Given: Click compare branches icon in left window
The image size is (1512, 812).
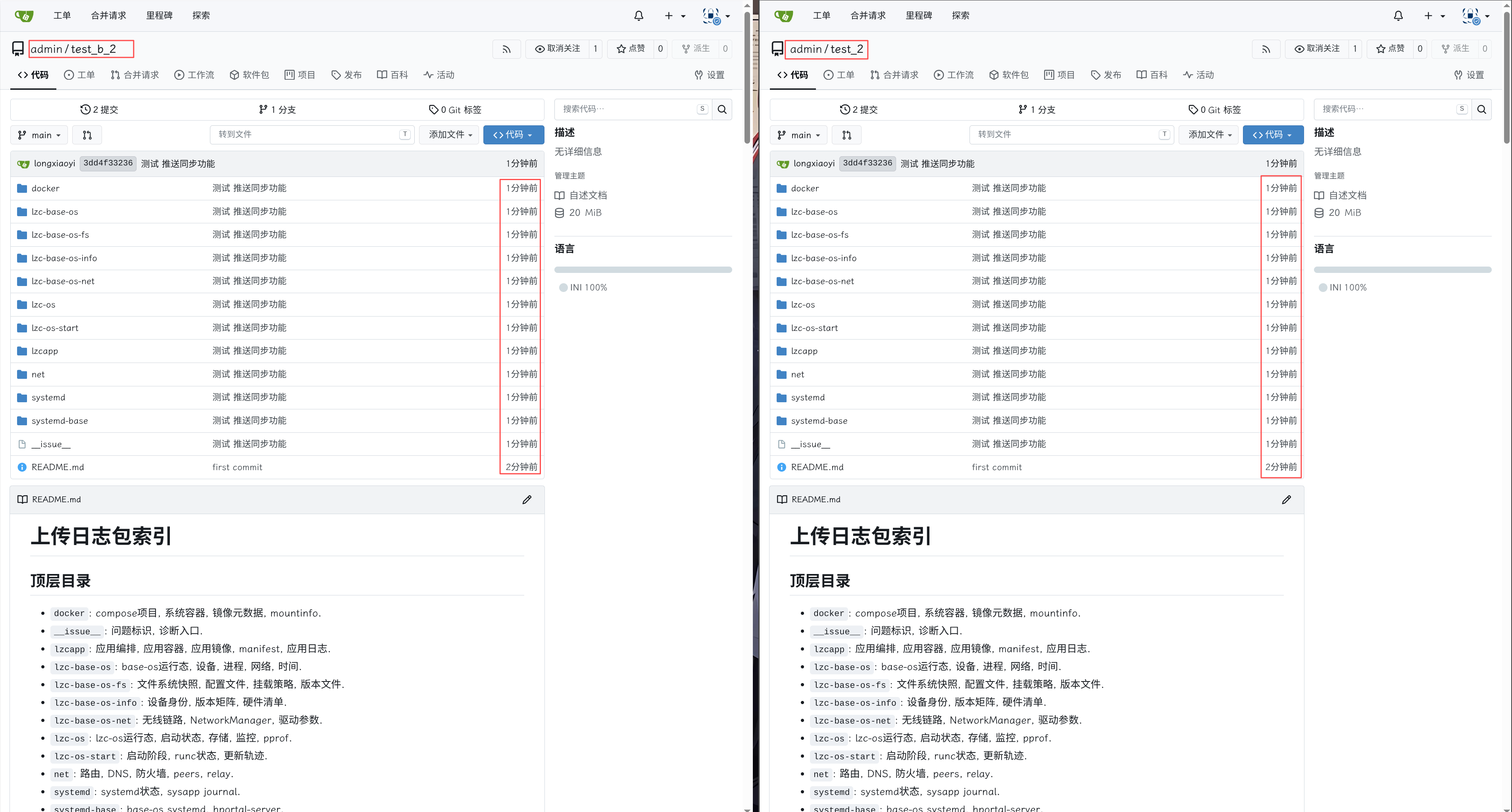Looking at the screenshot, I should coord(87,135).
